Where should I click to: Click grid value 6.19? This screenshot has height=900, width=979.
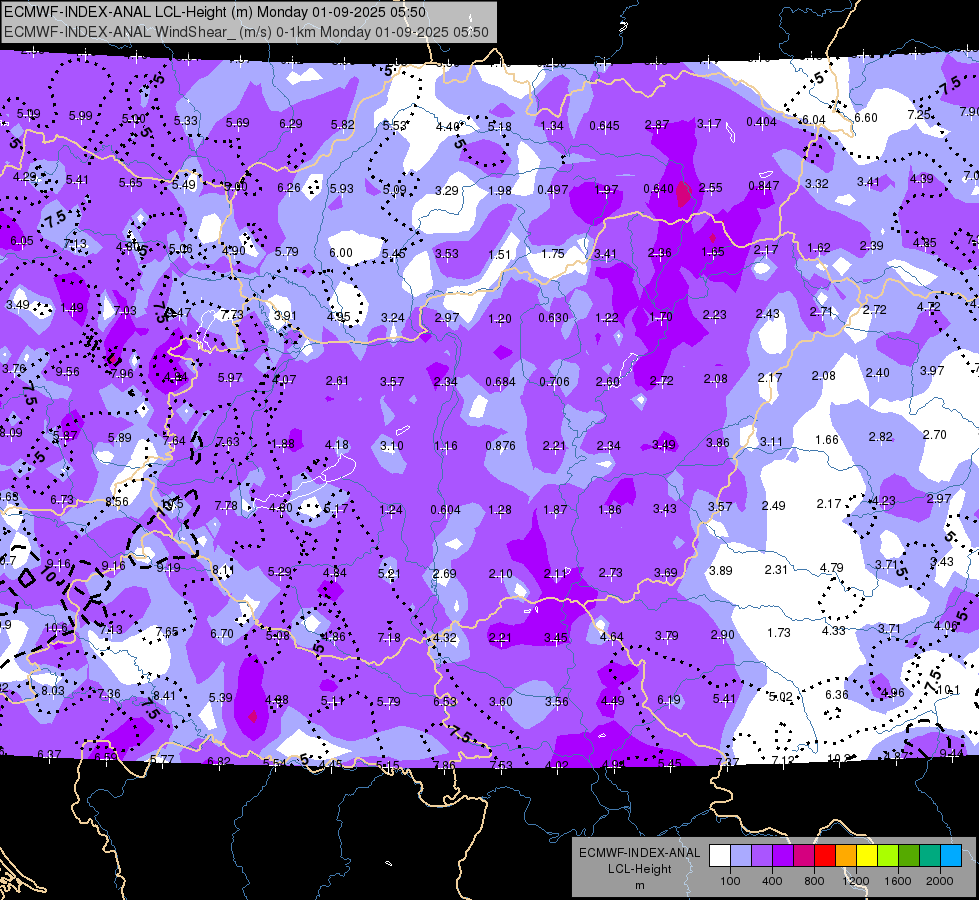pos(668,700)
